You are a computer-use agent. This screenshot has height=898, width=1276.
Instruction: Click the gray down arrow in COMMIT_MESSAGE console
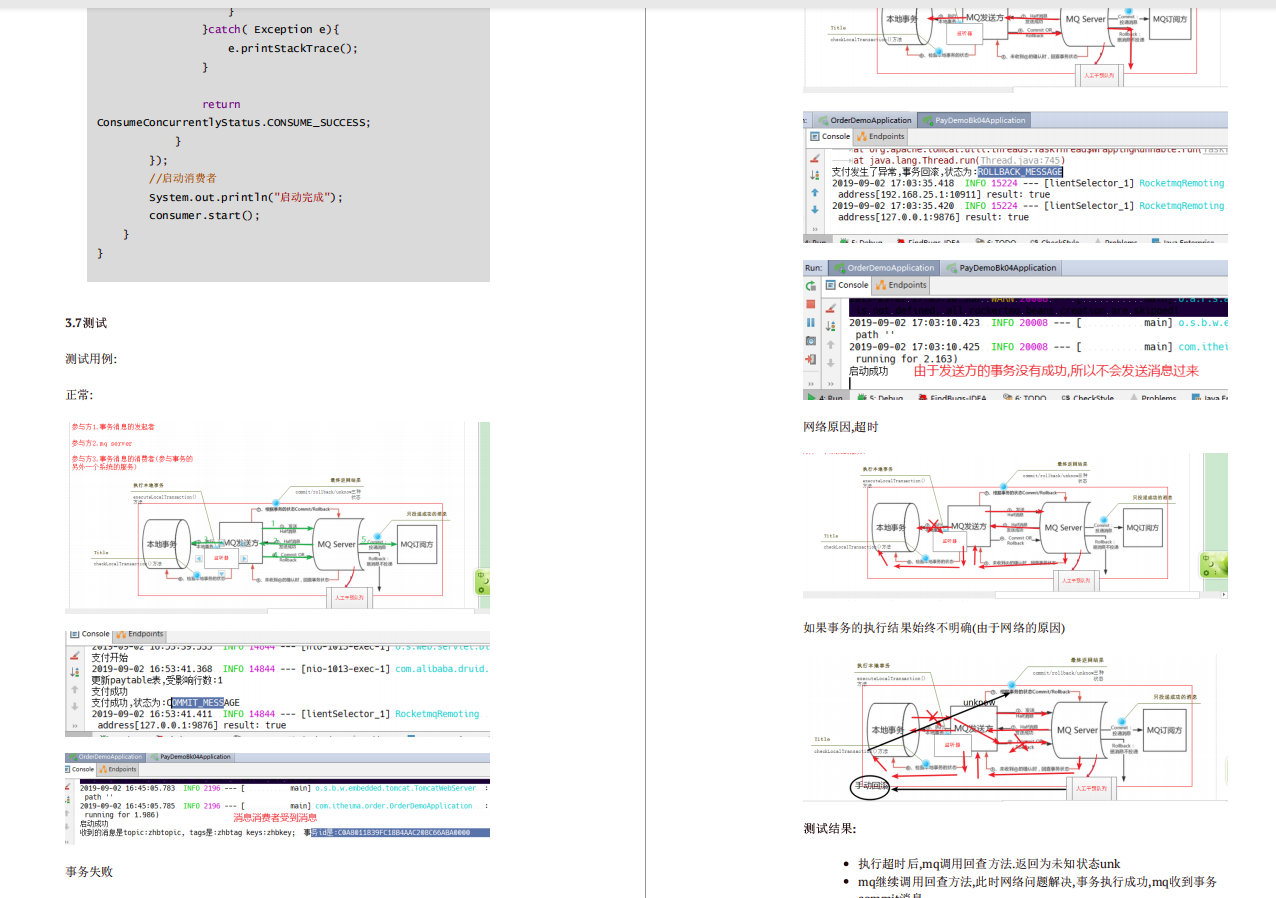point(74,706)
